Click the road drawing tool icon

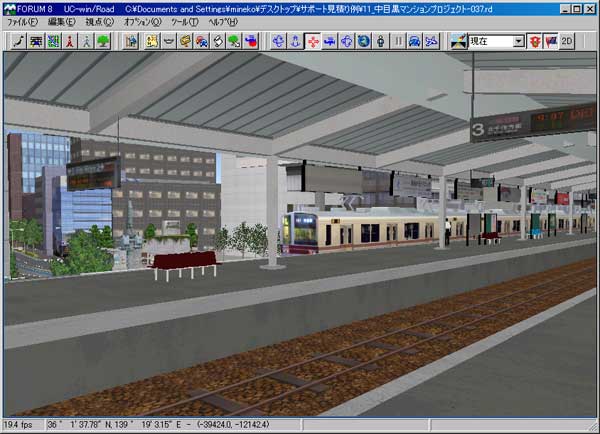(x=17, y=41)
